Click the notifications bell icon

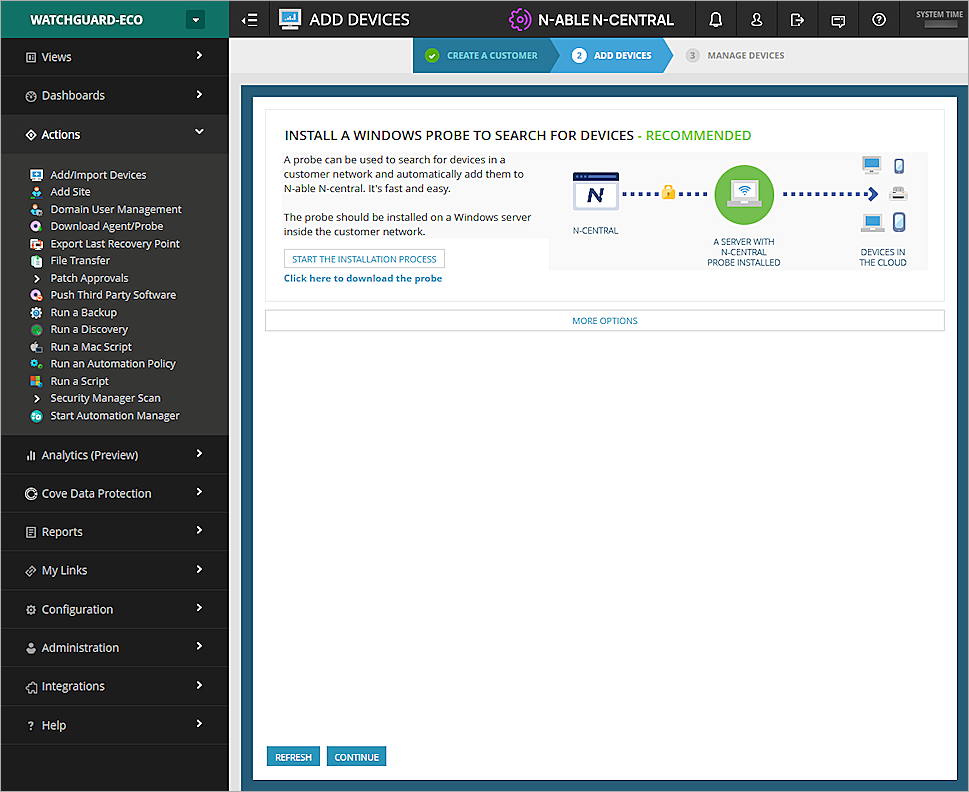pyautogui.click(x=716, y=19)
